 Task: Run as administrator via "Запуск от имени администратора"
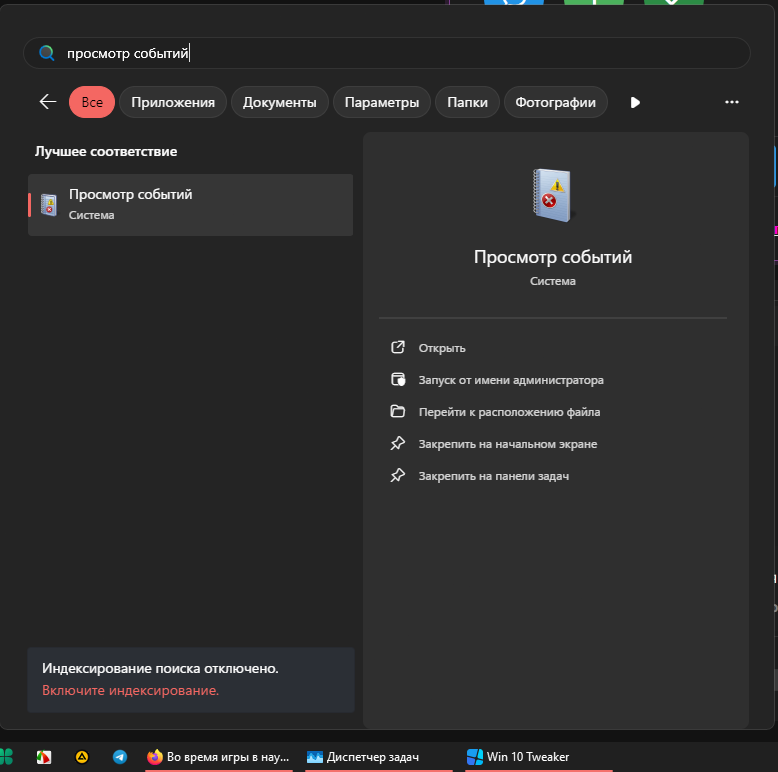pyautogui.click(x=510, y=380)
